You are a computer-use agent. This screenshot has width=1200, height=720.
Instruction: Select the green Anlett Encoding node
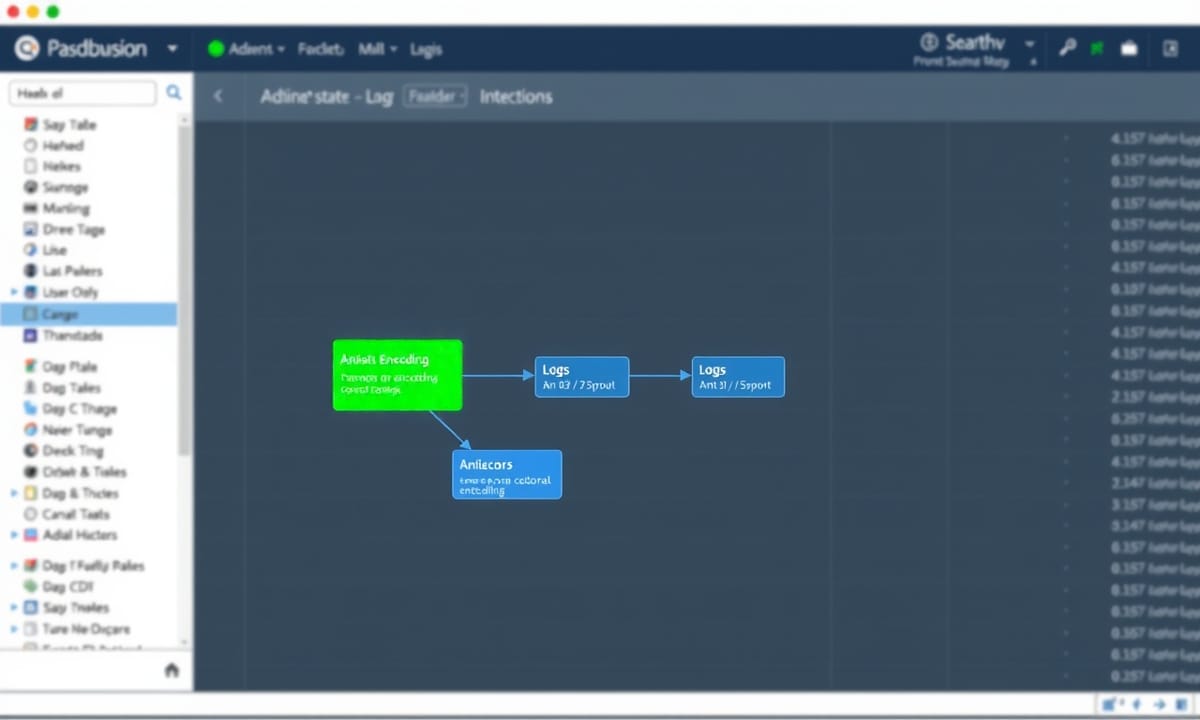pos(397,375)
